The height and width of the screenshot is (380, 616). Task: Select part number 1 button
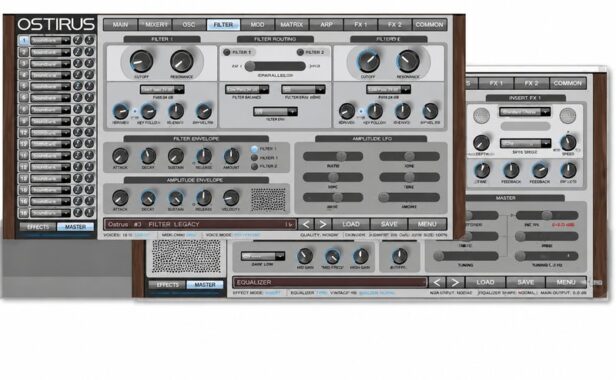tap(24, 40)
